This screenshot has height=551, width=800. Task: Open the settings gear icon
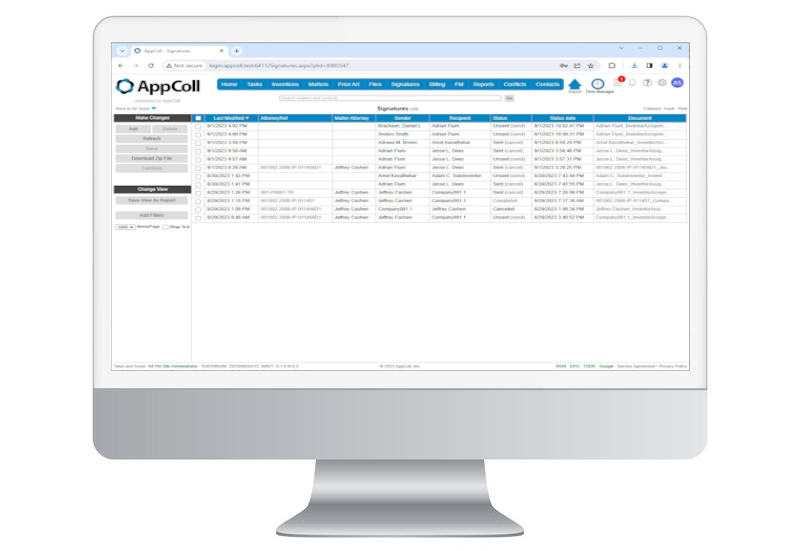(662, 83)
